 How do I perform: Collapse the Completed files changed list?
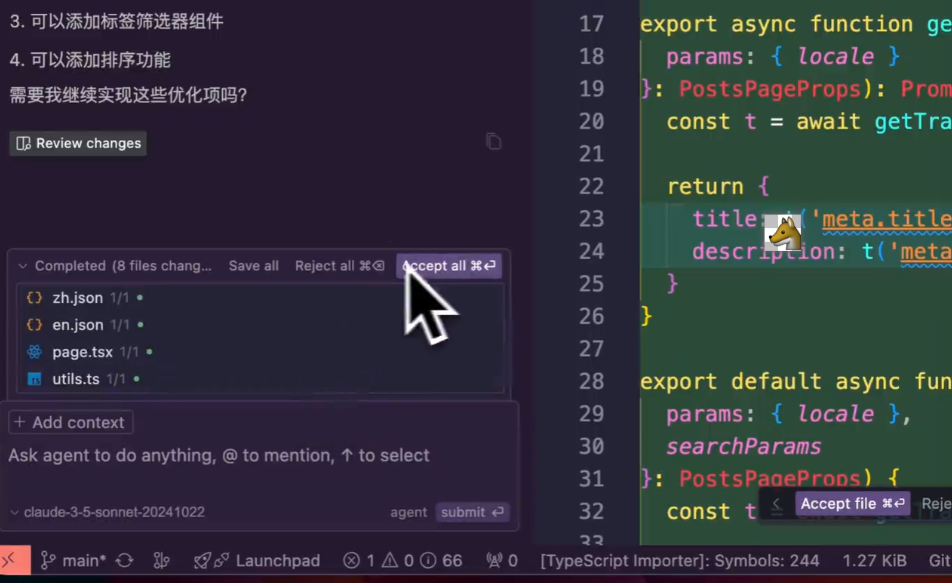coord(23,266)
